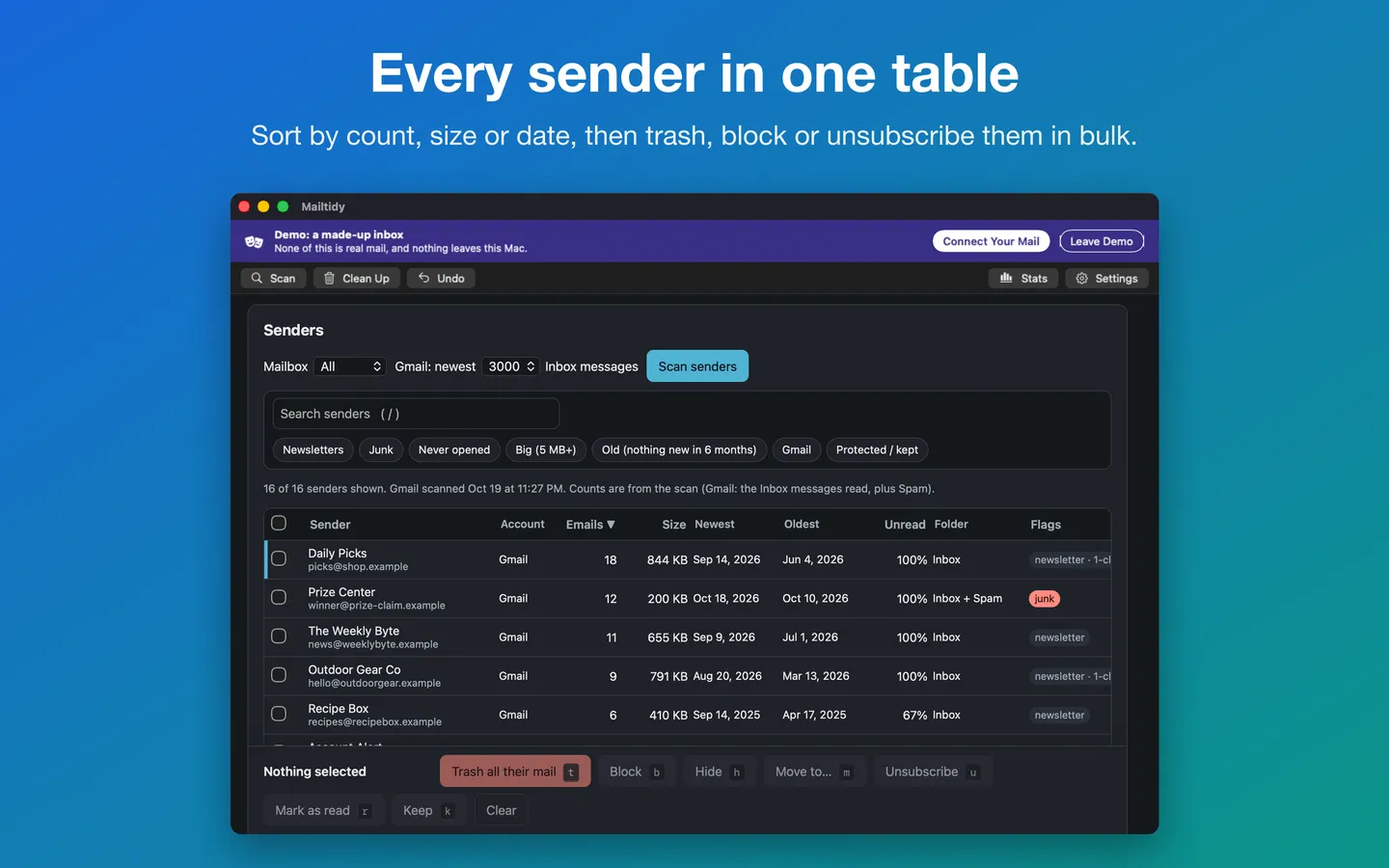Click the Clear button
Screen dimensions: 1389x868
tap(502, 810)
